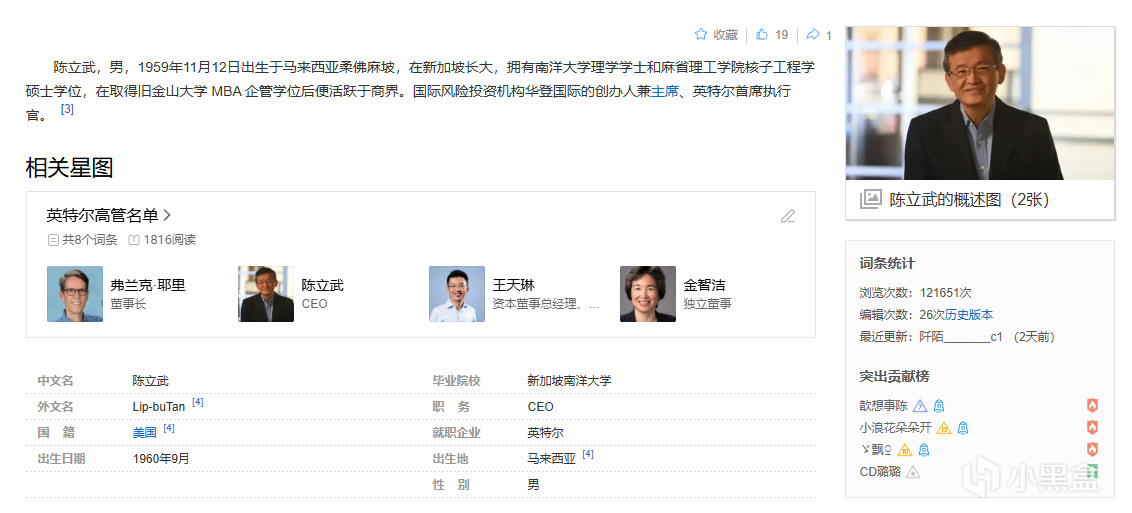Click reference [4] next to 美国
The height and width of the screenshot is (513, 1132).
click(x=169, y=428)
